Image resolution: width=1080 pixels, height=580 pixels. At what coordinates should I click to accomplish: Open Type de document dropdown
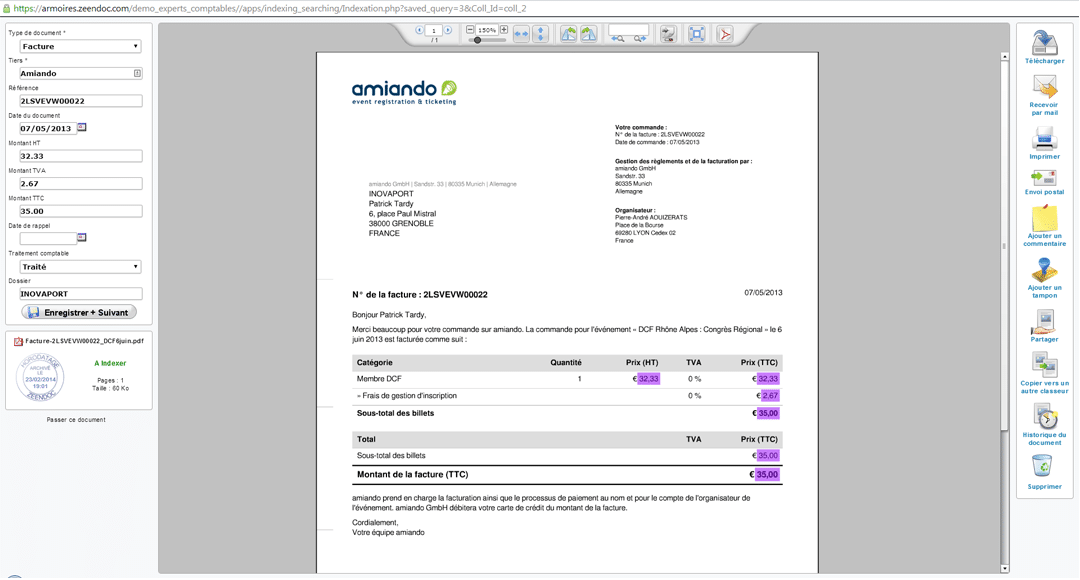pyautogui.click(x=80, y=46)
